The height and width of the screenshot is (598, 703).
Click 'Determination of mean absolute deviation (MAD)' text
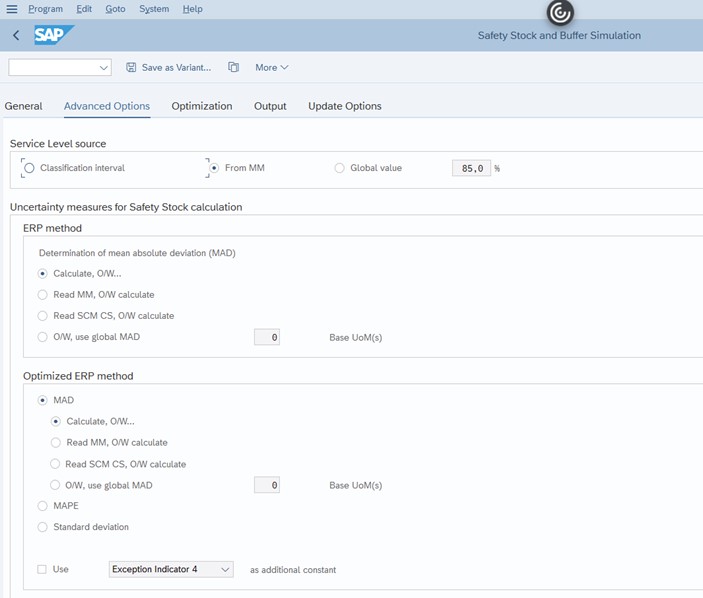[x=137, y=253]
